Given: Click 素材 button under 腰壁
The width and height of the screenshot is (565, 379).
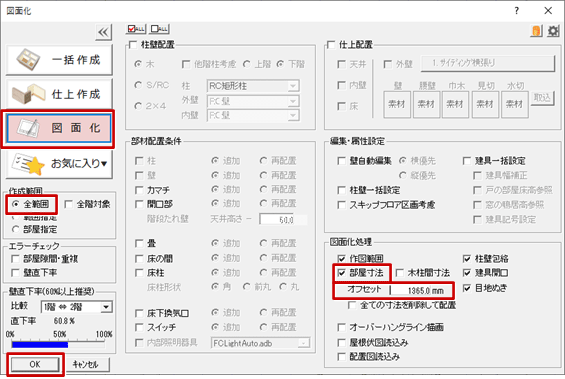Looking at the screenshot, I should click(x=426, y=104).
